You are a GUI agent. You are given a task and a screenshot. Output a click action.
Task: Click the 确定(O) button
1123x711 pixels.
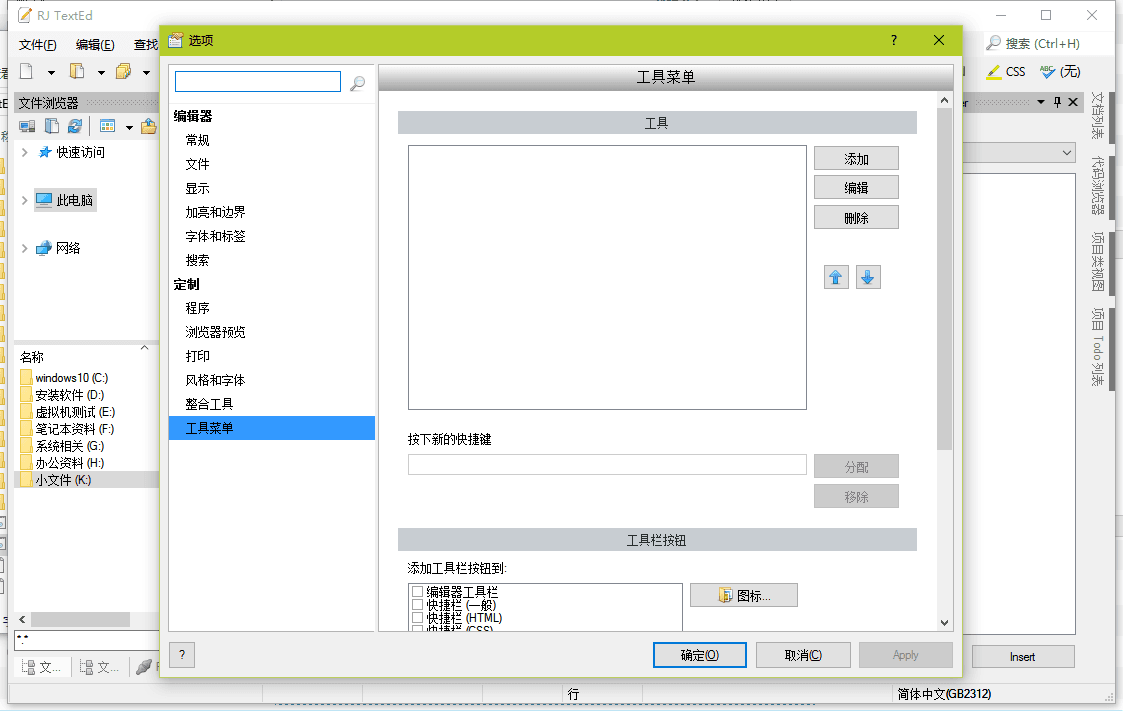(x=699, y=655)
